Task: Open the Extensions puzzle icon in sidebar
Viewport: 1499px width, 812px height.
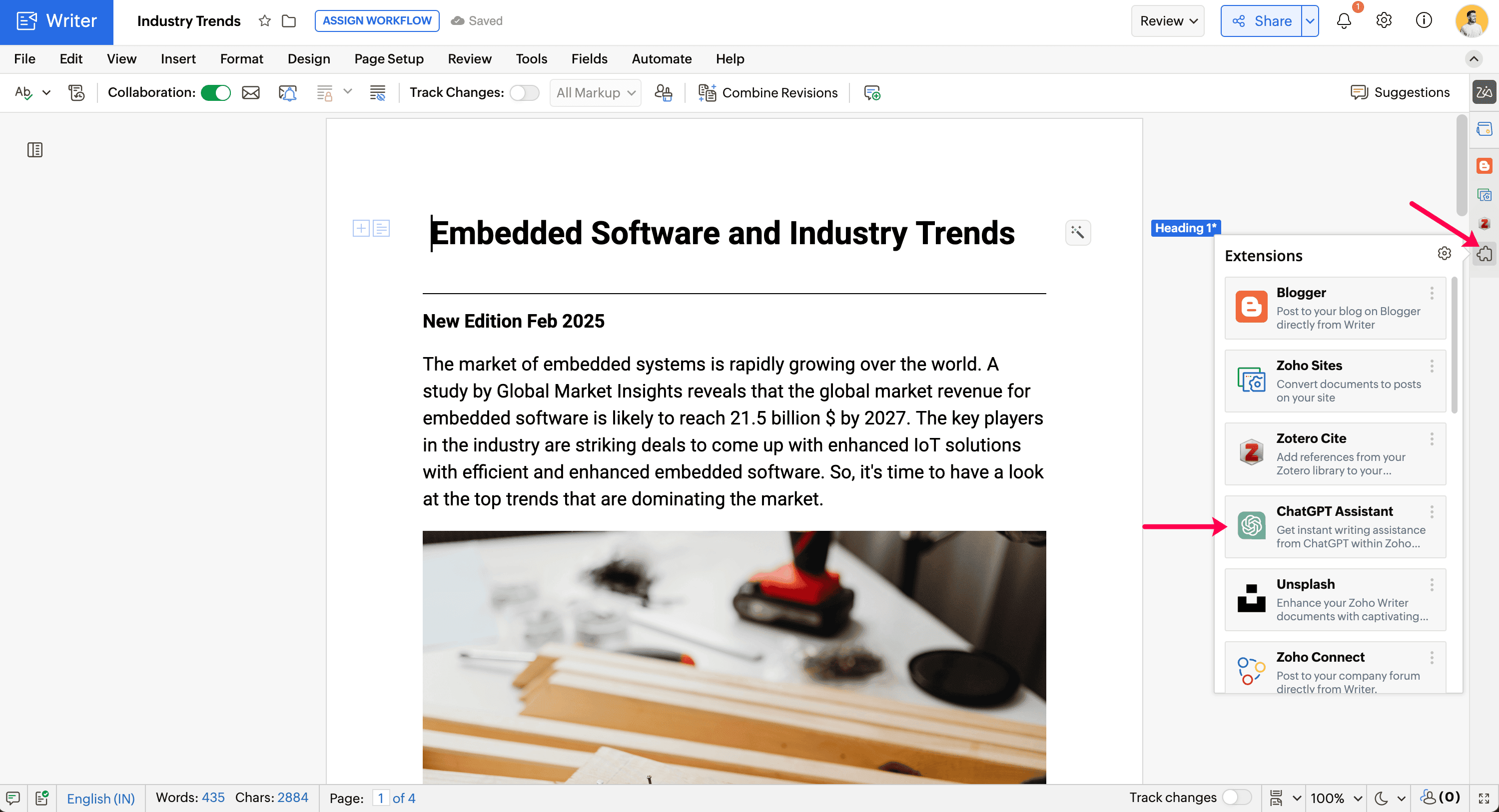Action: tap(1484, 254)
